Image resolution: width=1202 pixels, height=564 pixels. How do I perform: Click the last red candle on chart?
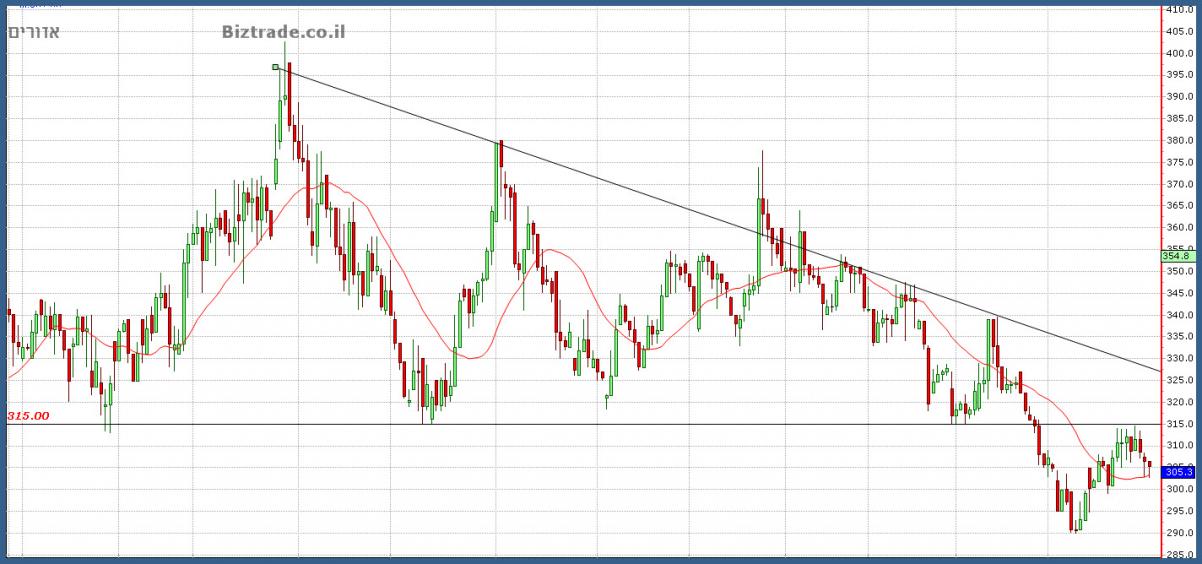click(x=1150, y=464)
